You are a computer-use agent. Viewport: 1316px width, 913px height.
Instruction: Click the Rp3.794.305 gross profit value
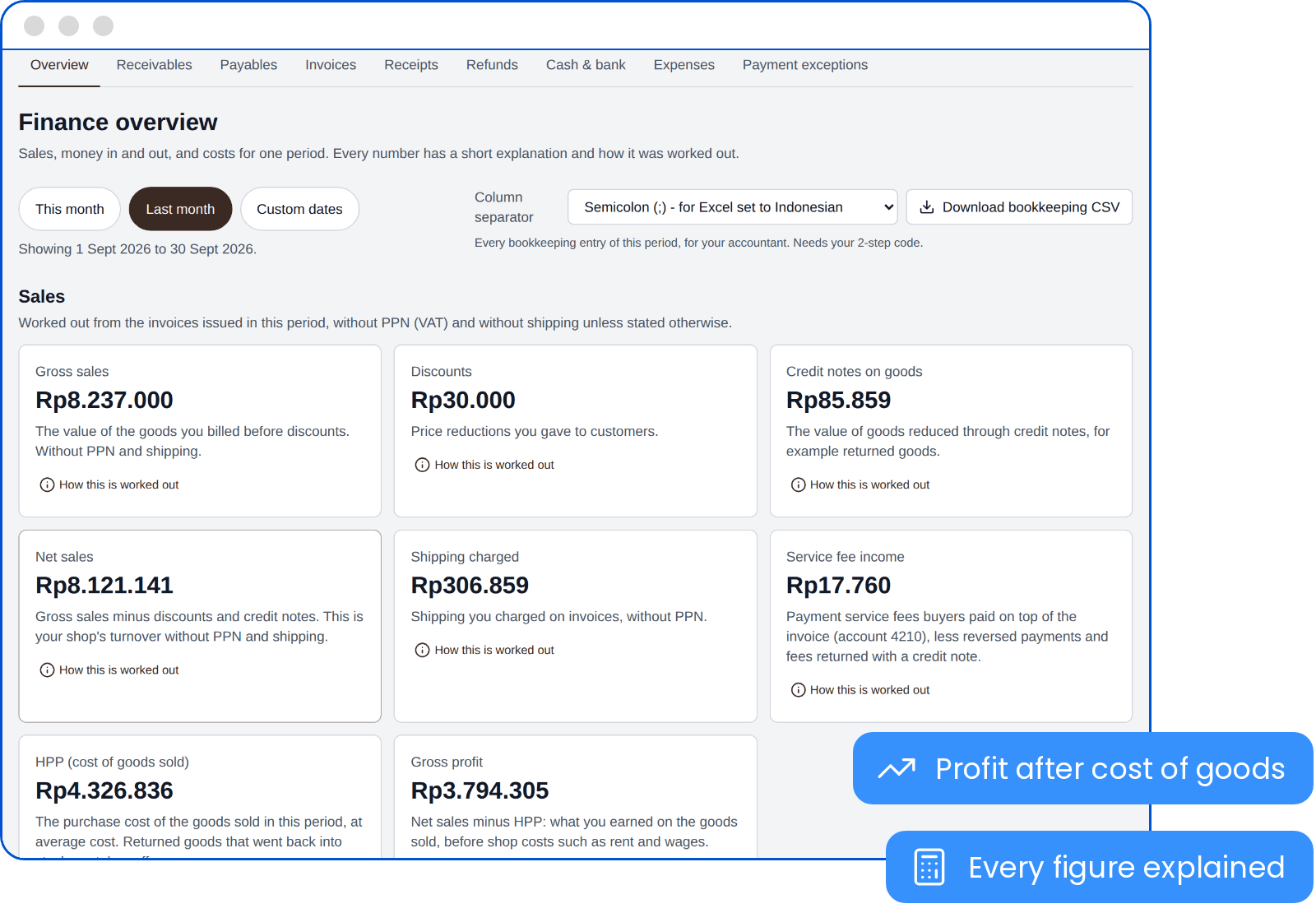coord(480,791)
